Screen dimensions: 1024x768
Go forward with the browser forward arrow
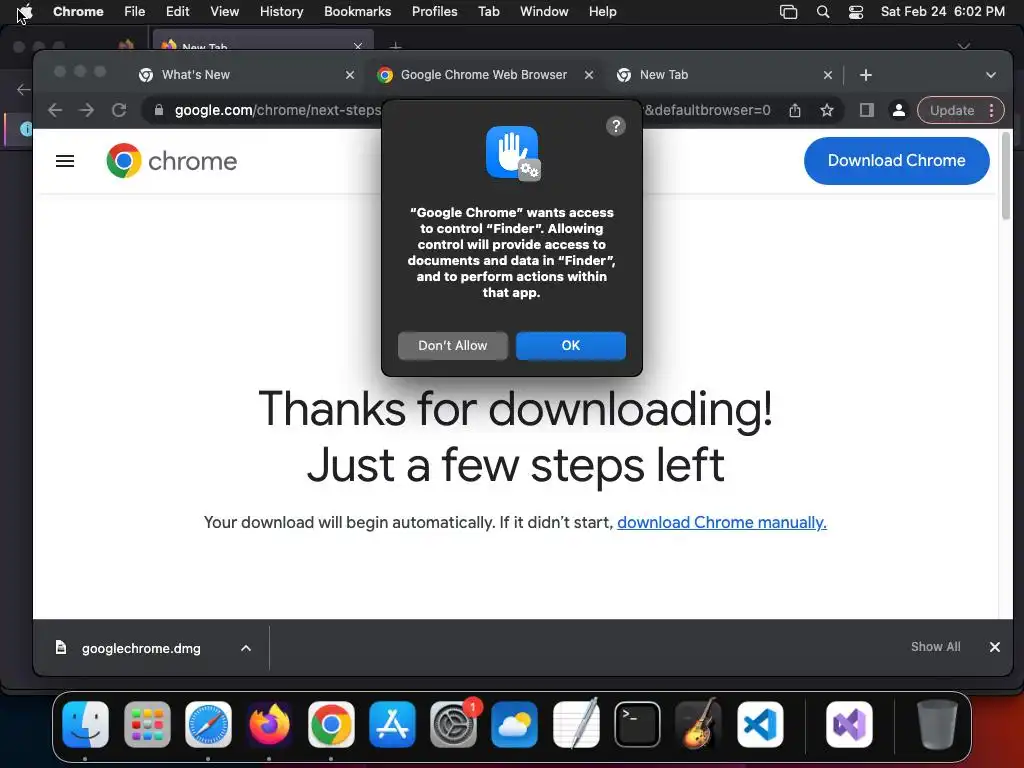click(x=86, y=110)
